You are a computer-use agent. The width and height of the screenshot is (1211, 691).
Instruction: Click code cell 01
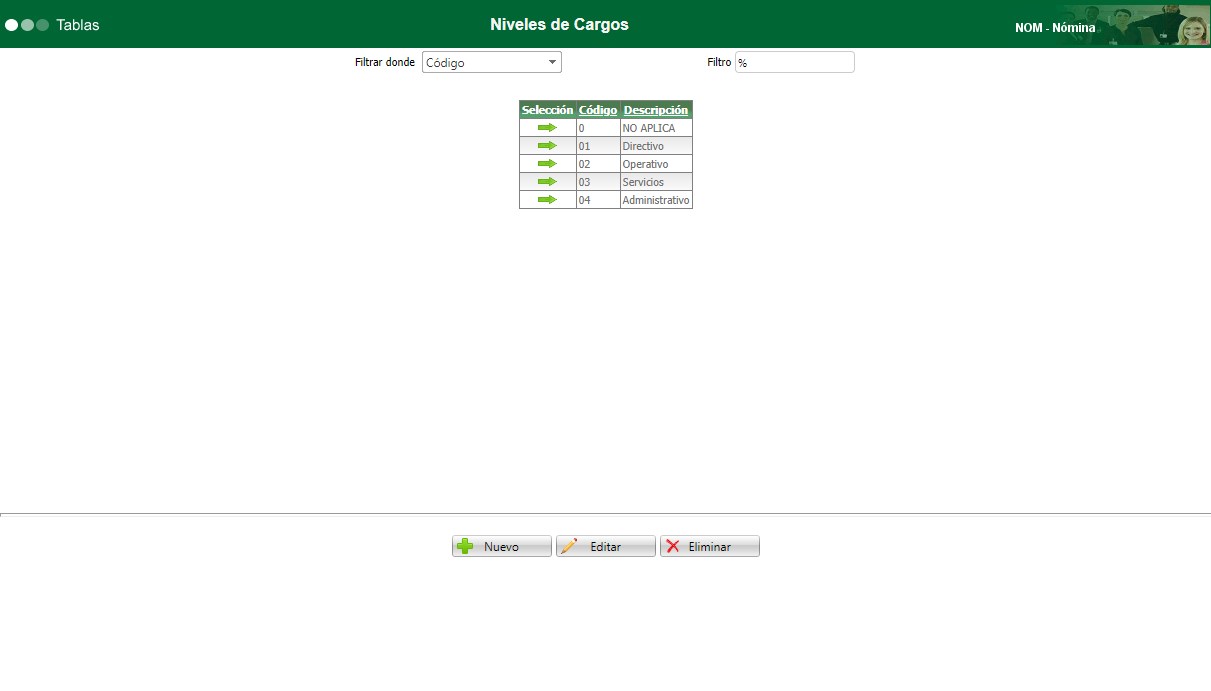598,146
